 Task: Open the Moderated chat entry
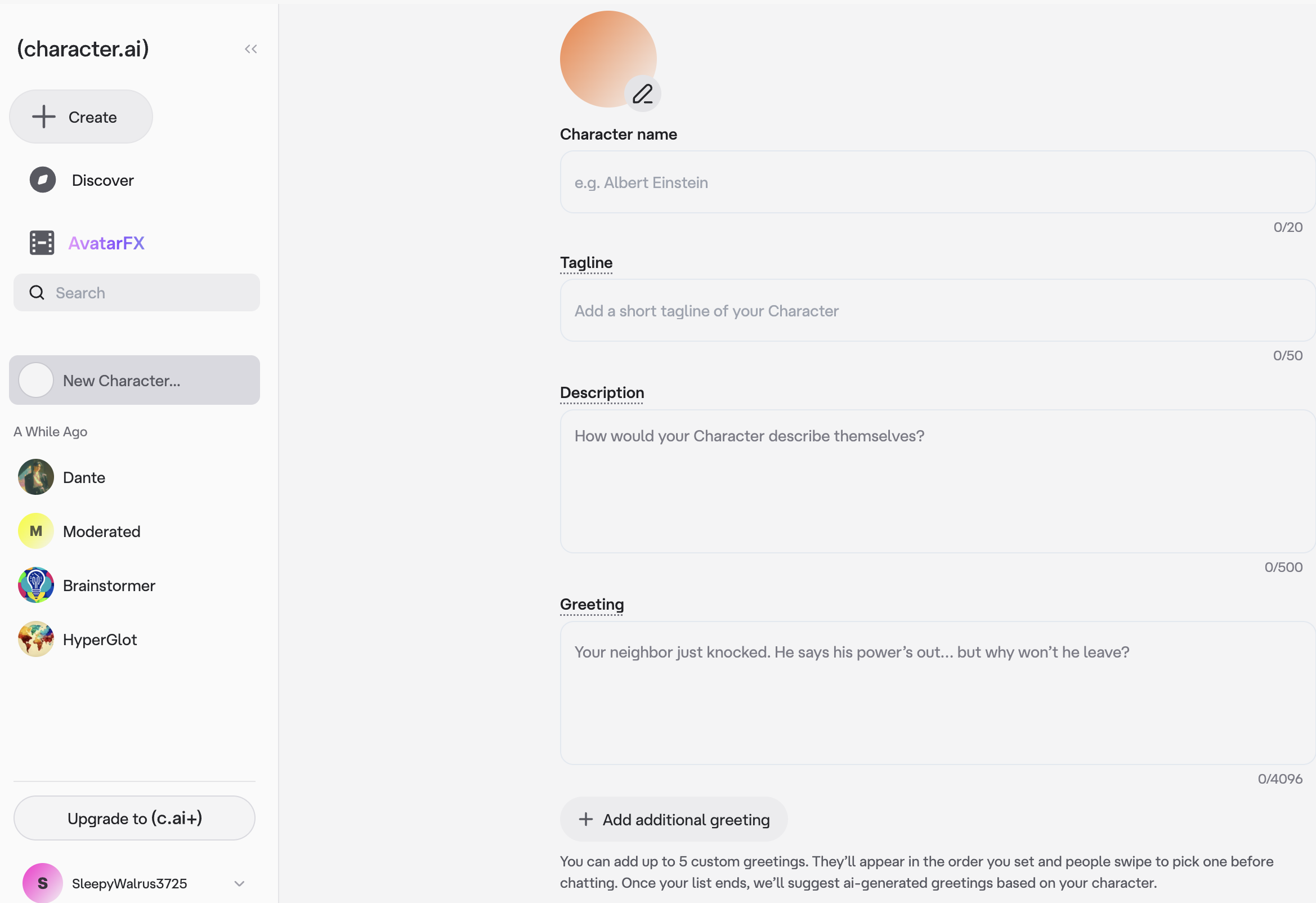(x=102, y=531)
